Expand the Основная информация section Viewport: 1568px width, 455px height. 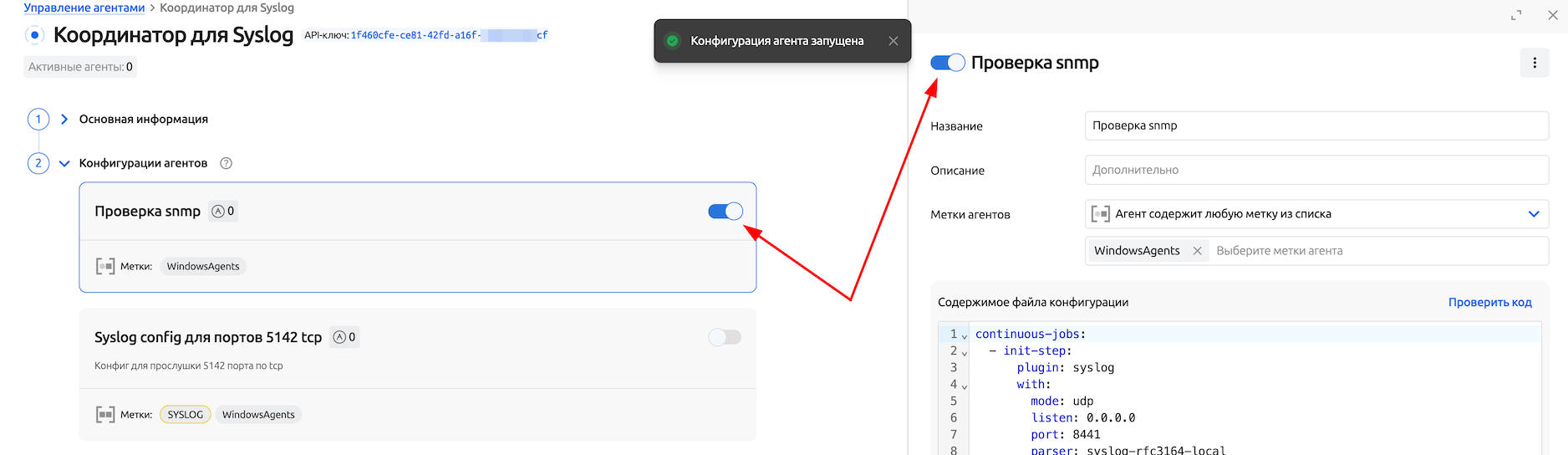click(x=64, y=120)
